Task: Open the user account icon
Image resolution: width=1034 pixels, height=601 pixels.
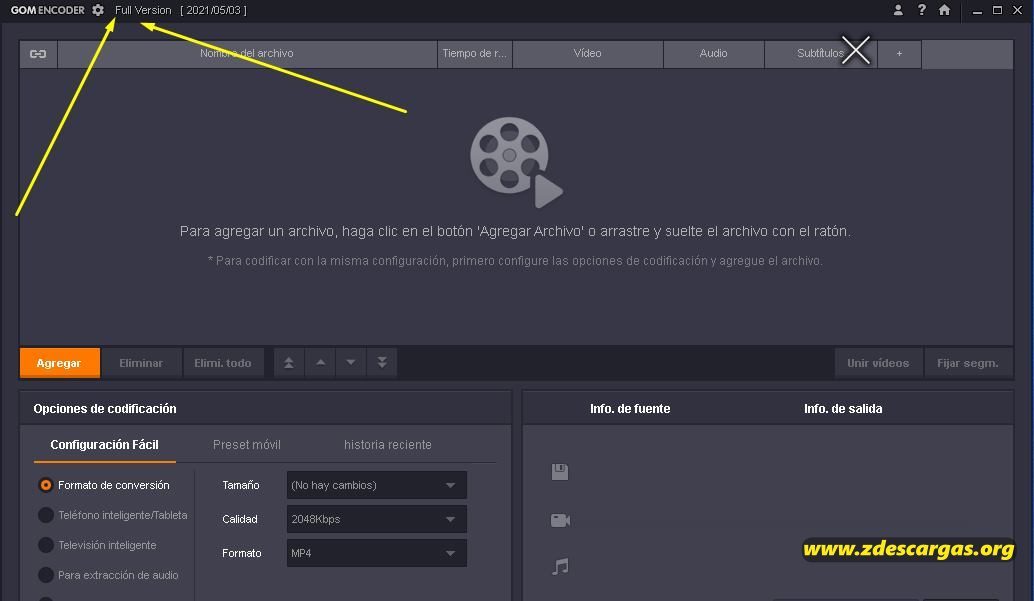Action: pyautogui.click(x=898, y=10)
